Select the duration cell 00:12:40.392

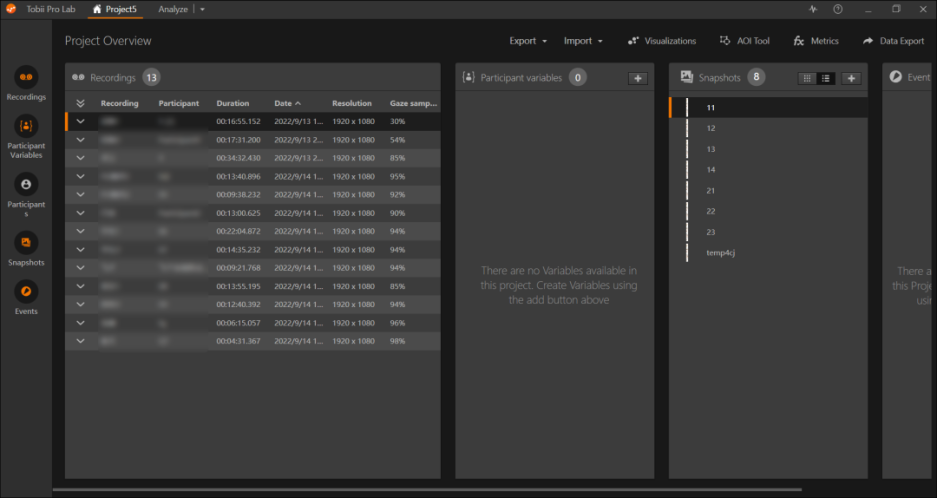point(238,304)
